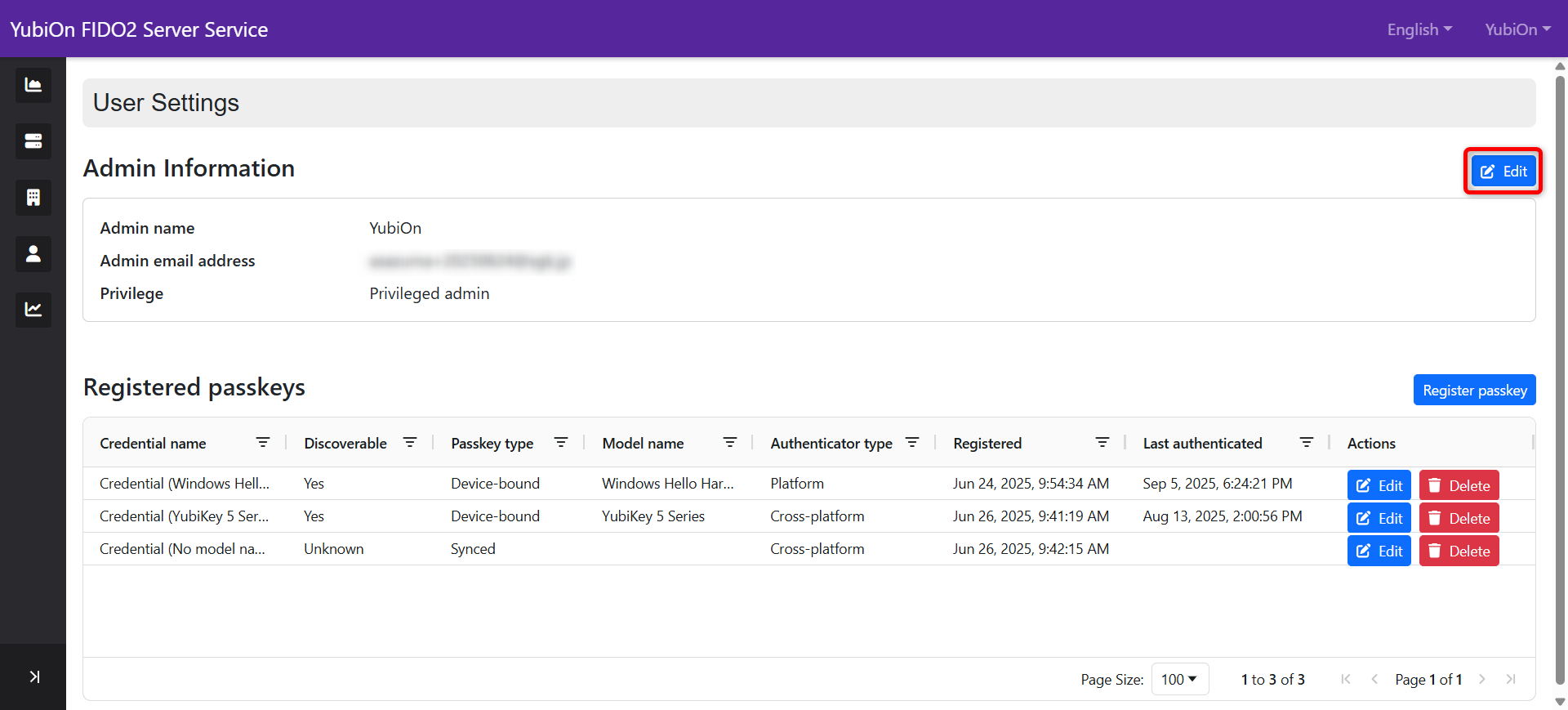Viewport: 1568px width, 710px height.
Task: Select the Credential (Windows Hell... cell
Action: (x=185, y=484)
